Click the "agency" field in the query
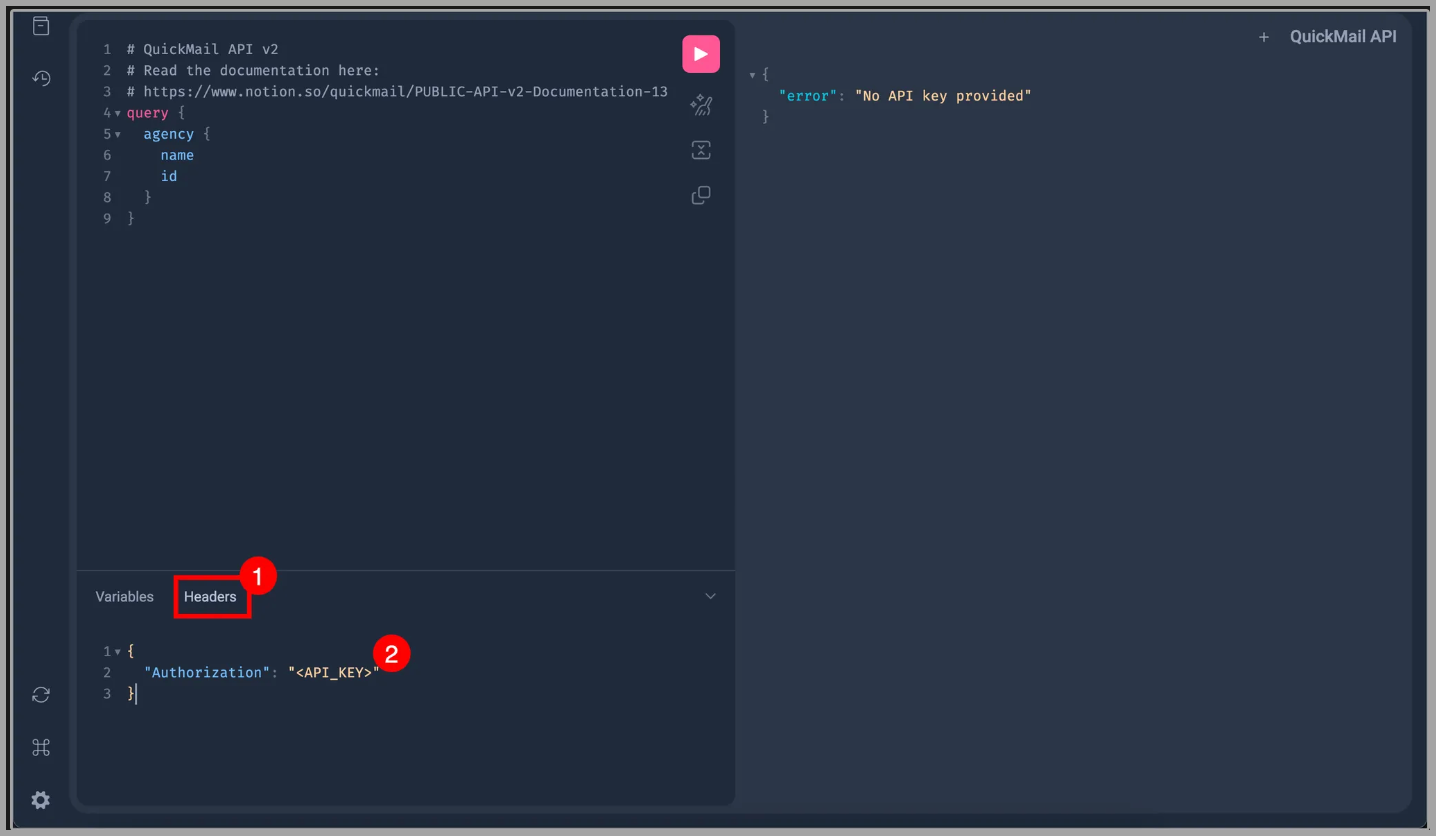Viewport: 1436px width, 836px height. point(169,134)
